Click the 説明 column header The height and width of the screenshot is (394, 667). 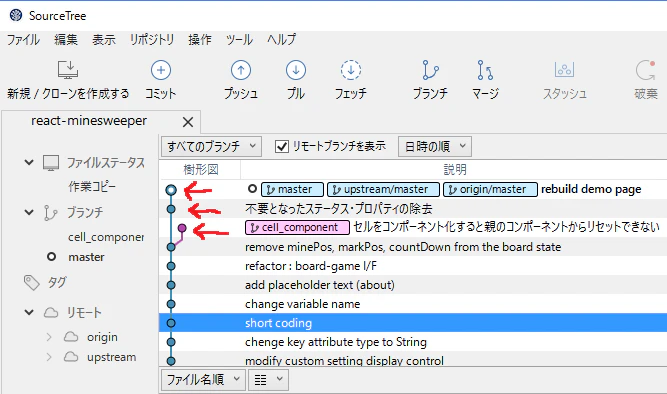click(x=455, y=170)
